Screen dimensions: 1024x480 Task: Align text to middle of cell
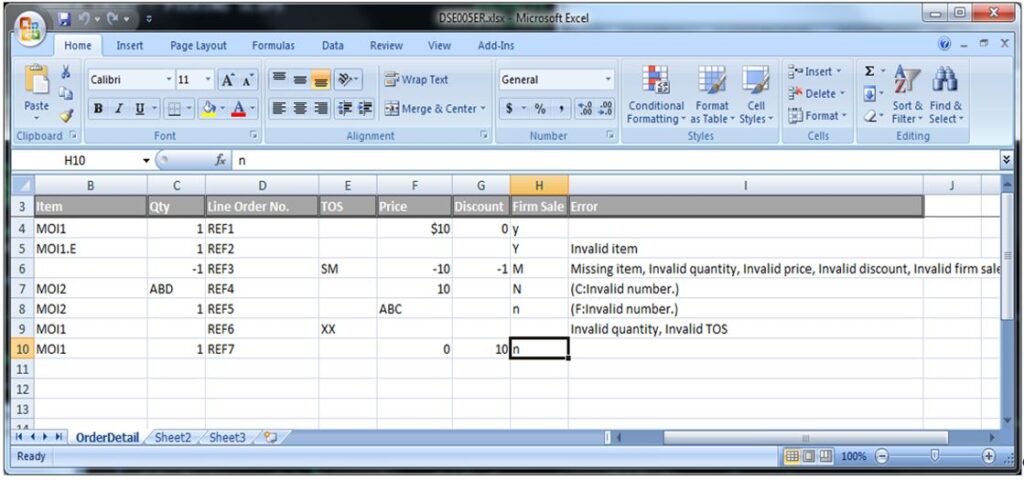point(300,79)
